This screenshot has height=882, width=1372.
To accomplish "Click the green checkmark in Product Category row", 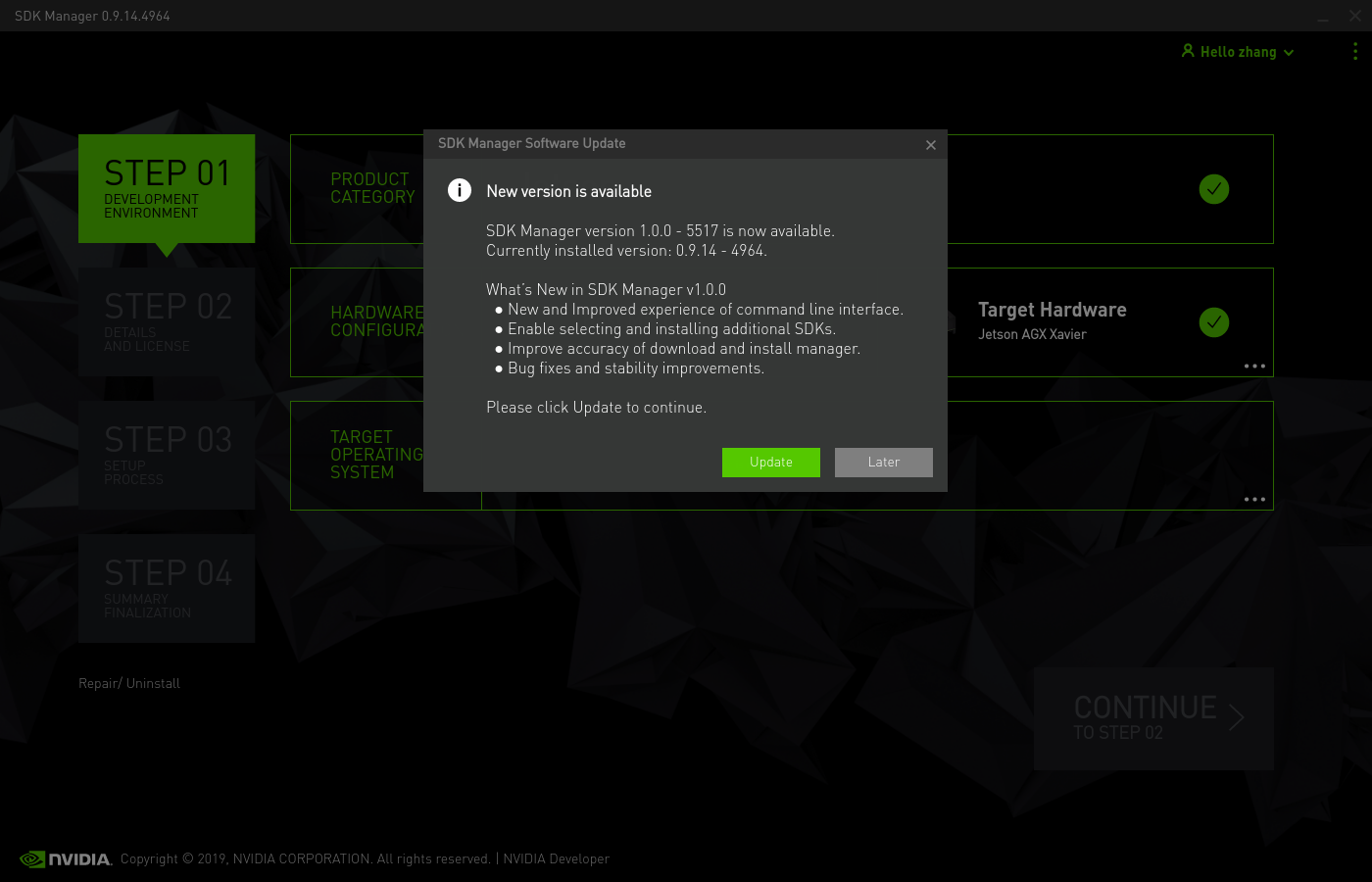I will point(1214,189).
